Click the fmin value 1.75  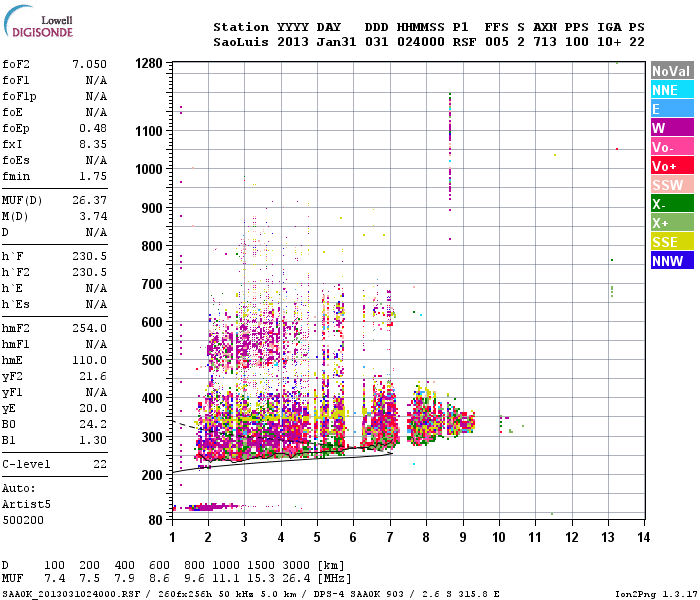click(x=93, y=176)
